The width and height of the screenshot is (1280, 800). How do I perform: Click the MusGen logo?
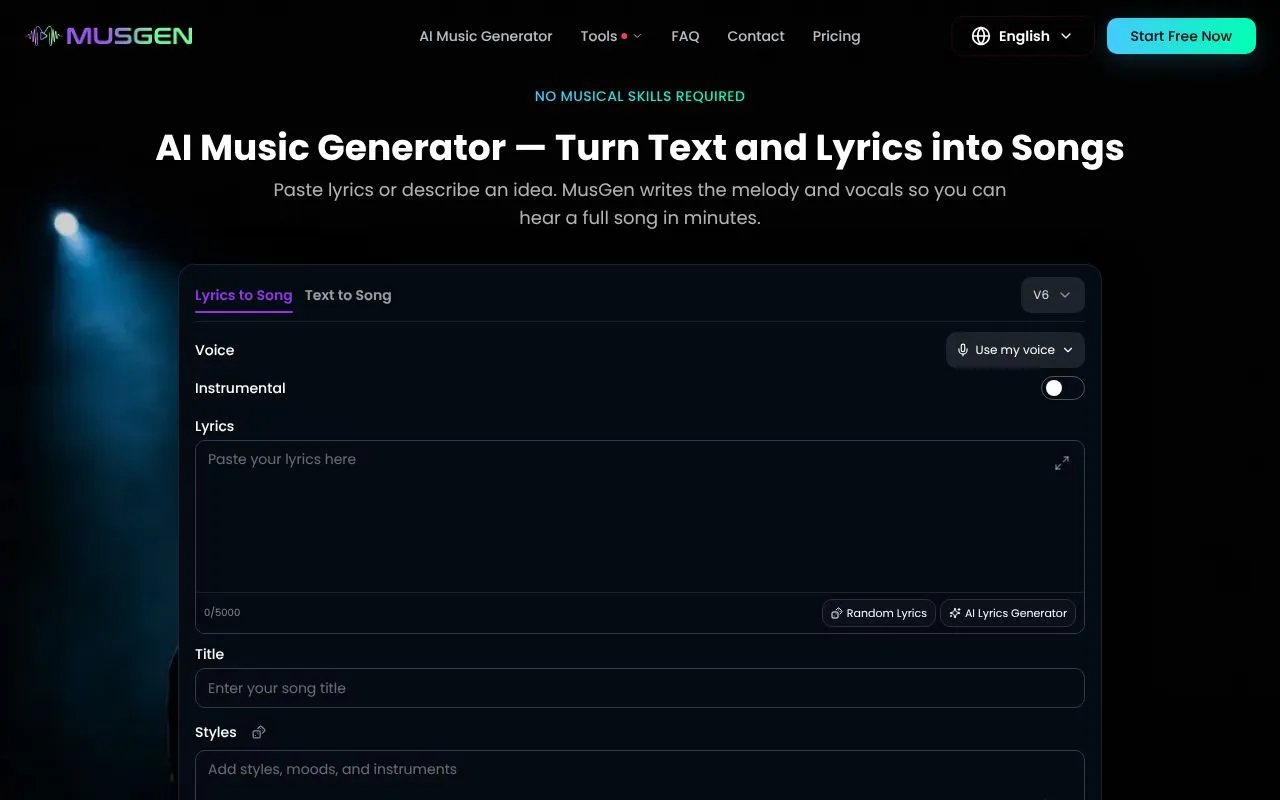click(x=109, y=36)
